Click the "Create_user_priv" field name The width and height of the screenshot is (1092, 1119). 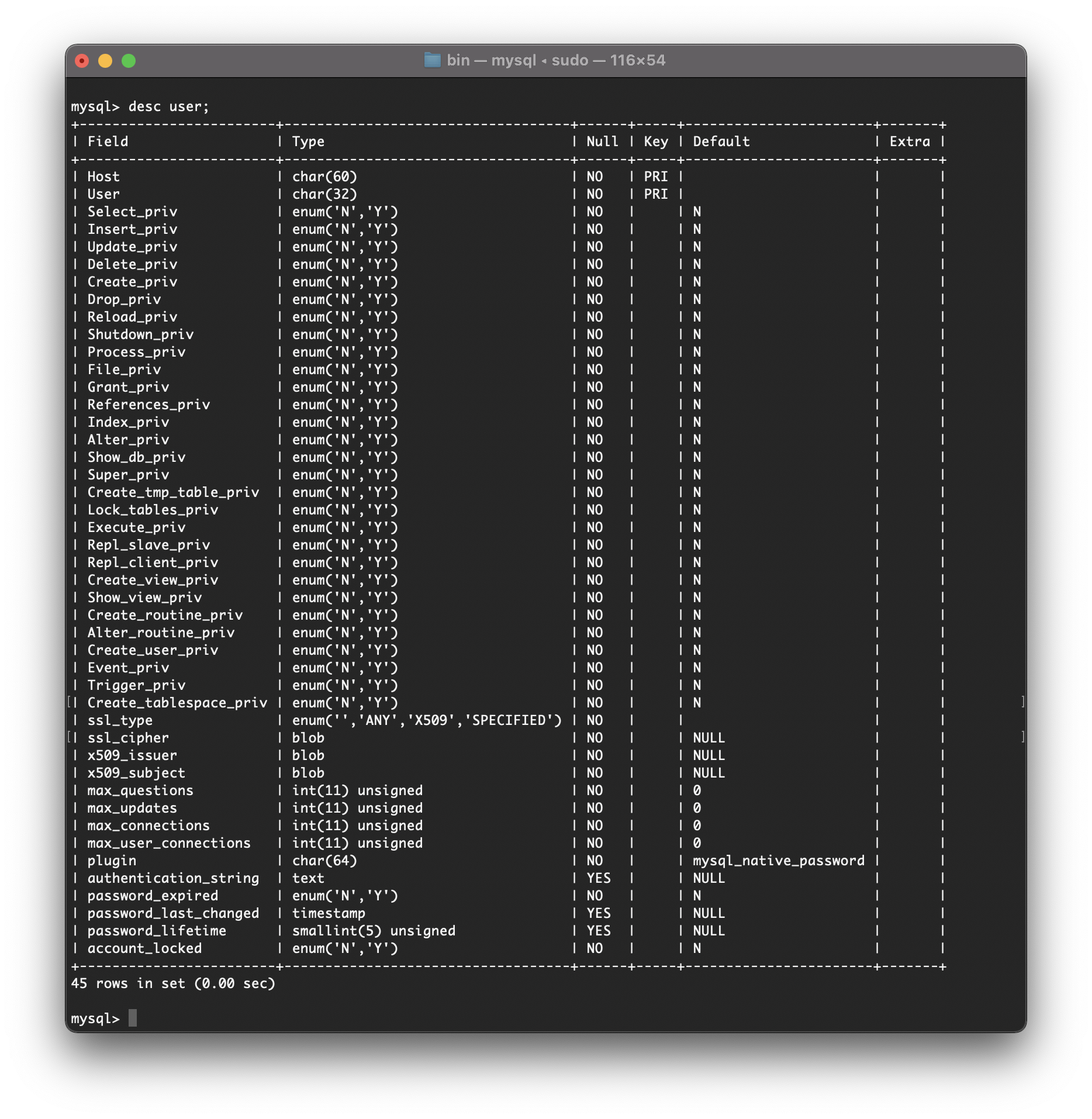153,650
